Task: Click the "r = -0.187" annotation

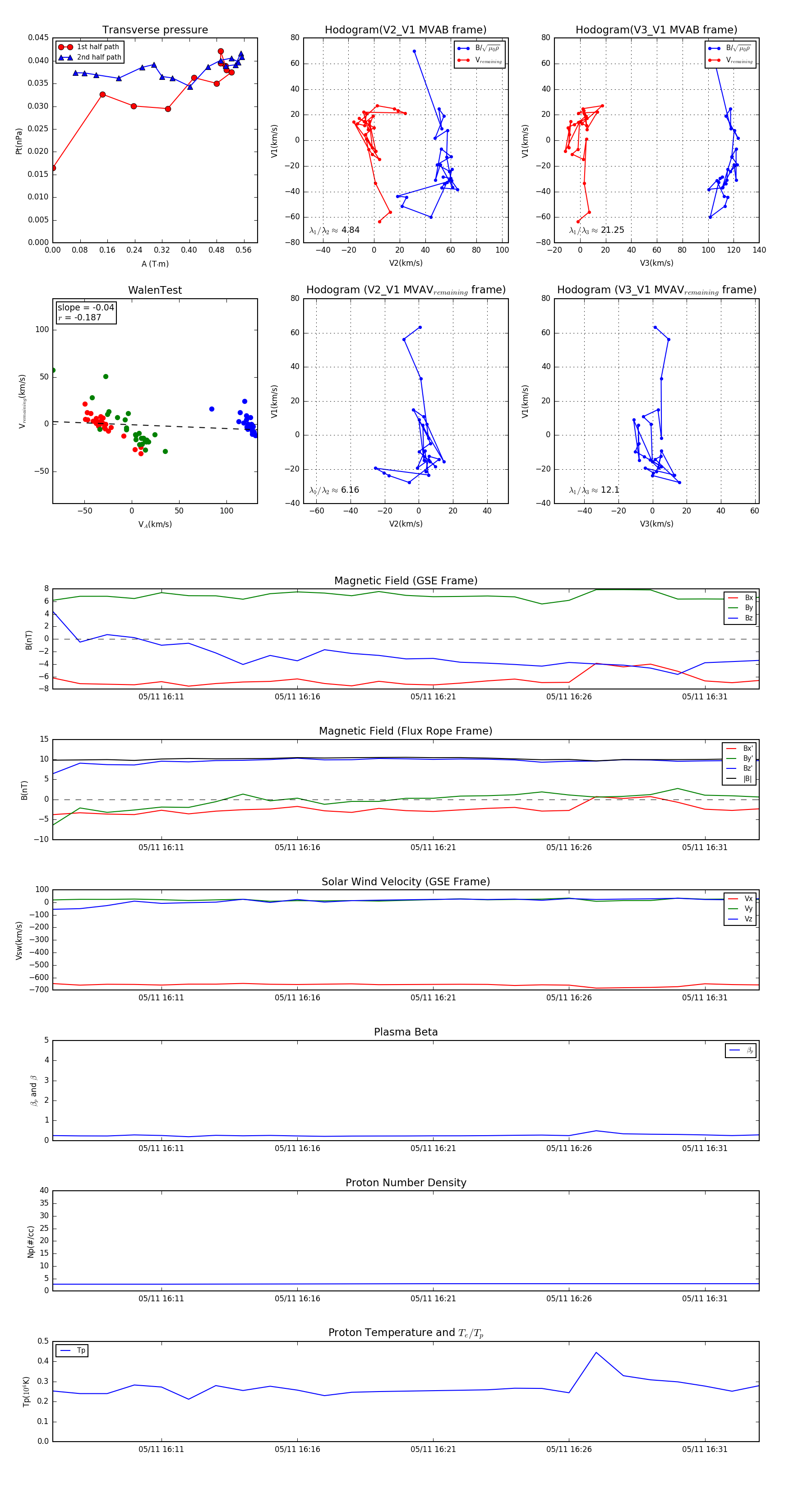Action: [79, 317]
